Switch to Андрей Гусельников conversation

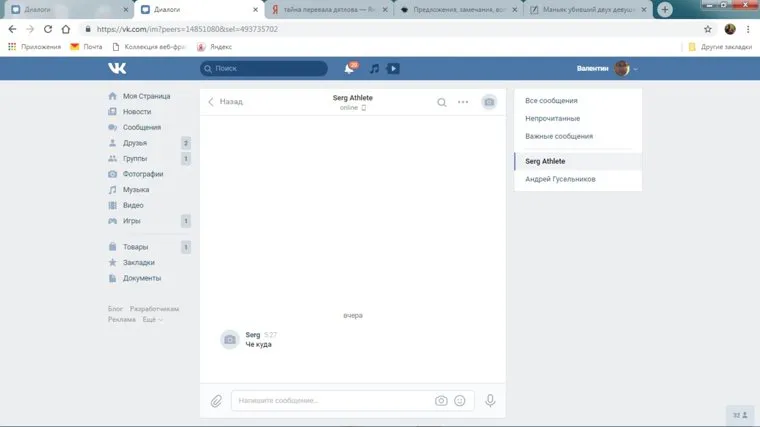[x=559, y=179]
